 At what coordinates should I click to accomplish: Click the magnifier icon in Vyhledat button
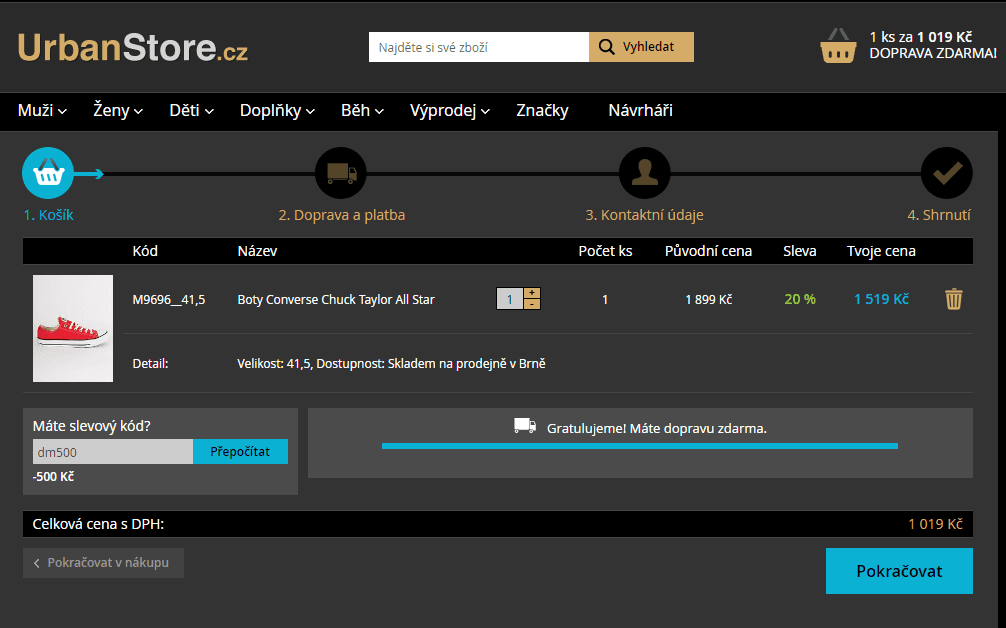(x=606, y=47)
